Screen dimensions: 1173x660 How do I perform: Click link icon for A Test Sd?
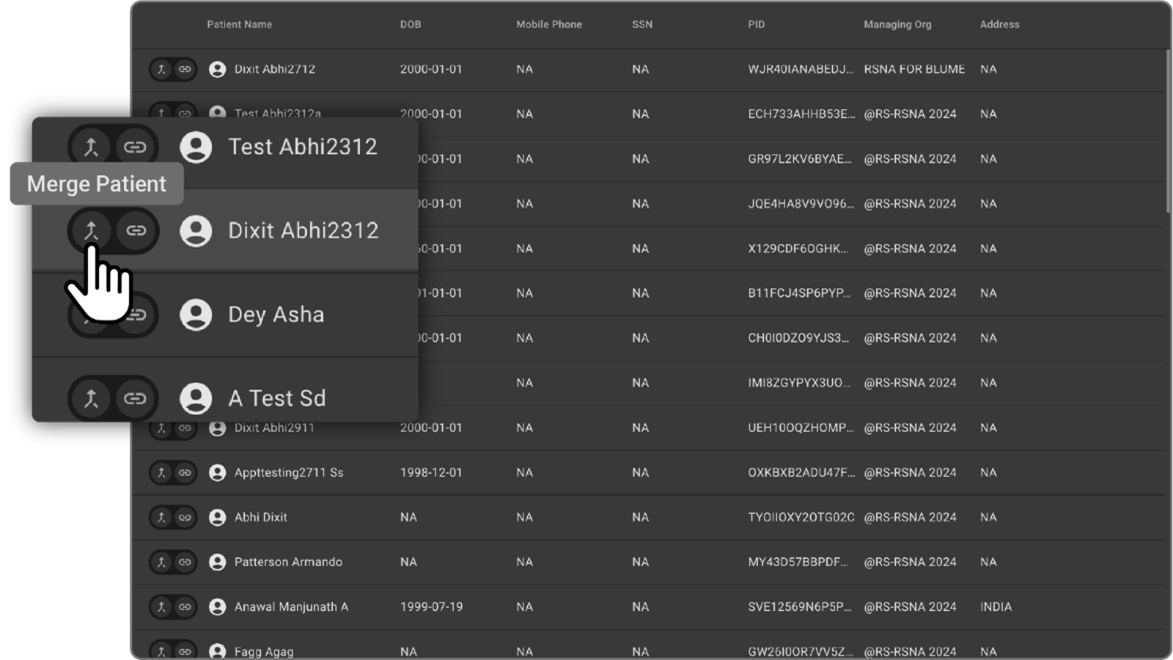[x=135, y=399]
